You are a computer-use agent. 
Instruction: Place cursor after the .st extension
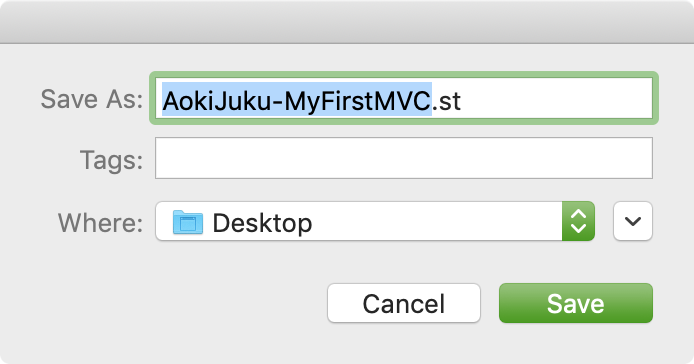click(x=461, y=101)
